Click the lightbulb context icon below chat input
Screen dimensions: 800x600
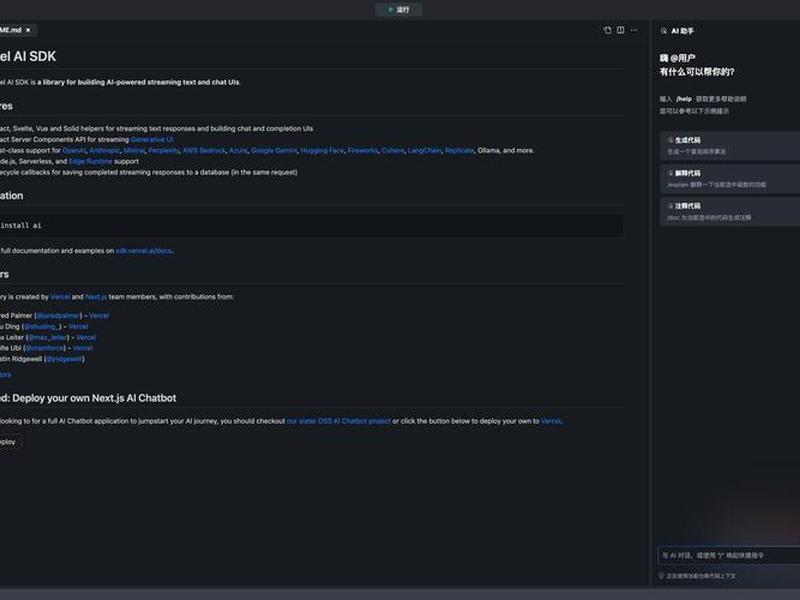(x=661, y=576)
